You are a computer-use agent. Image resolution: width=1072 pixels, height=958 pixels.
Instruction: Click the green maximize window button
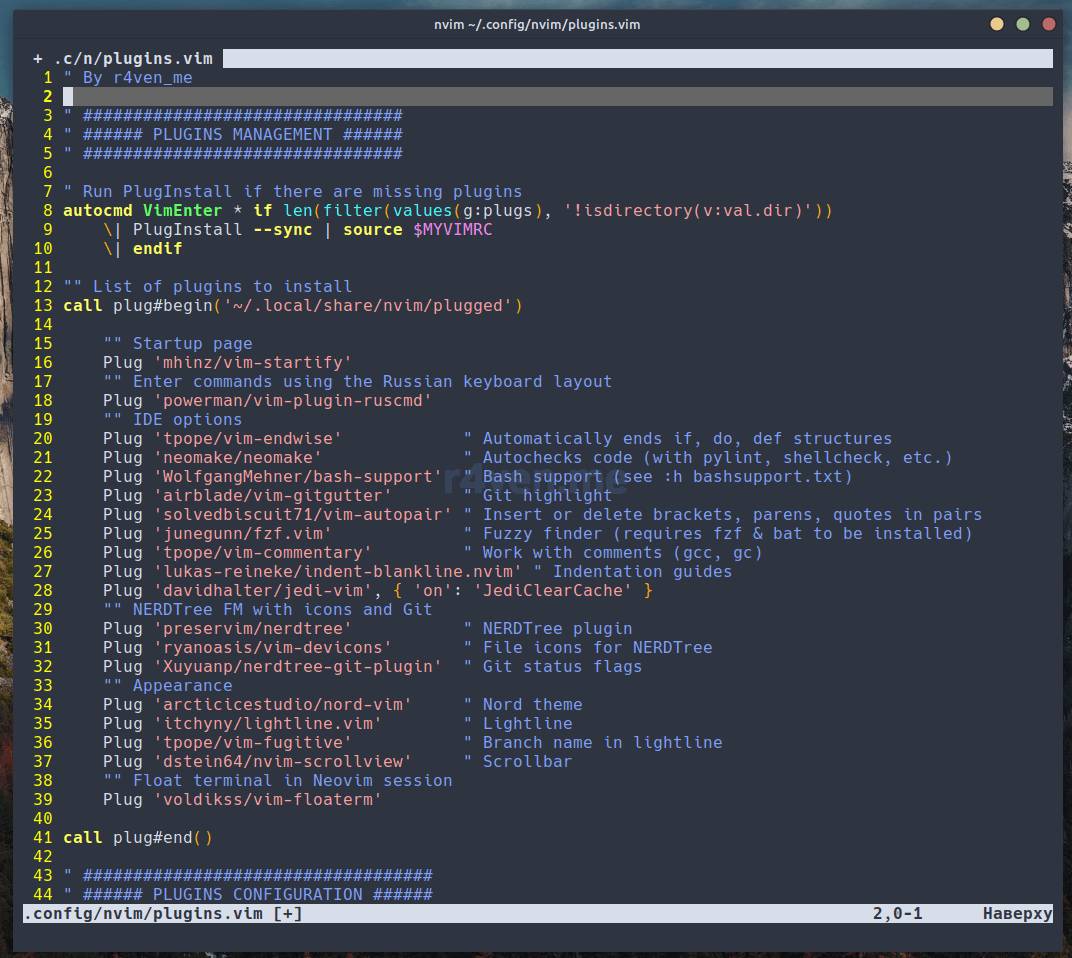[x=1022, y=24]
